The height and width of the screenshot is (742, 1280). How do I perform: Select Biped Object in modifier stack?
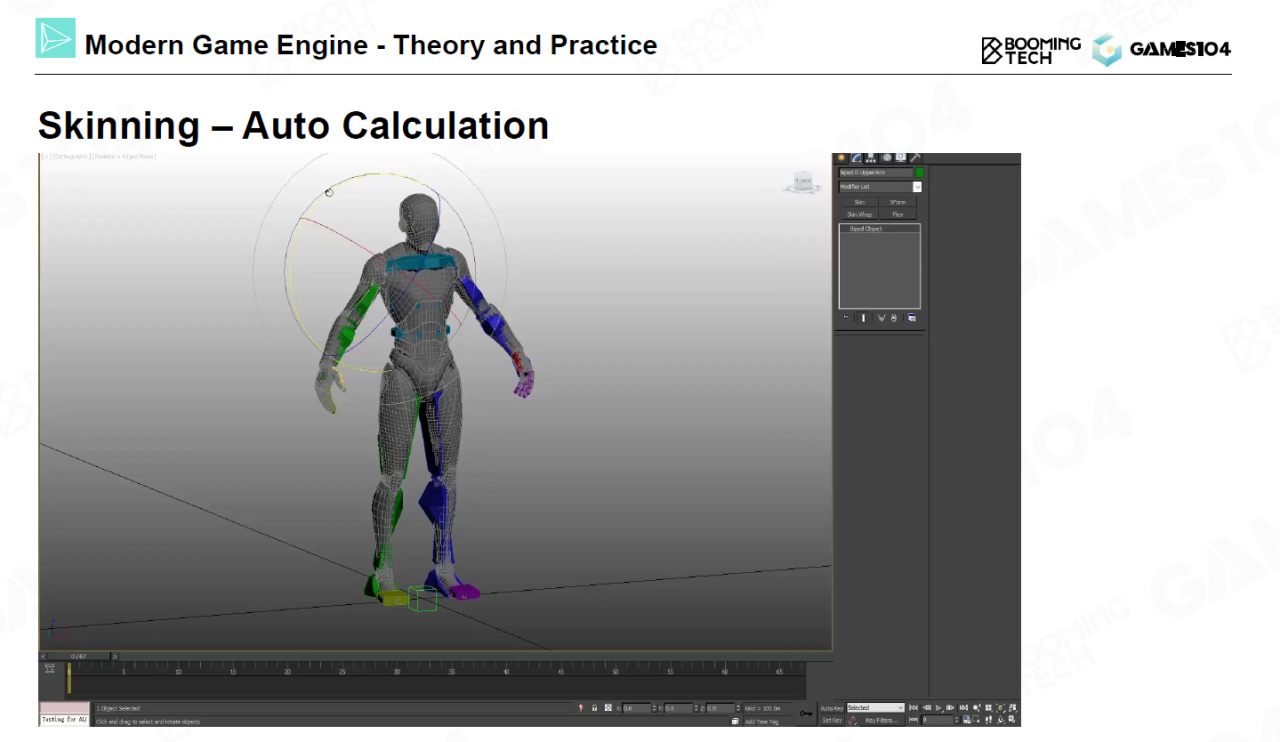pyautogui.click(x=866, y=229)
